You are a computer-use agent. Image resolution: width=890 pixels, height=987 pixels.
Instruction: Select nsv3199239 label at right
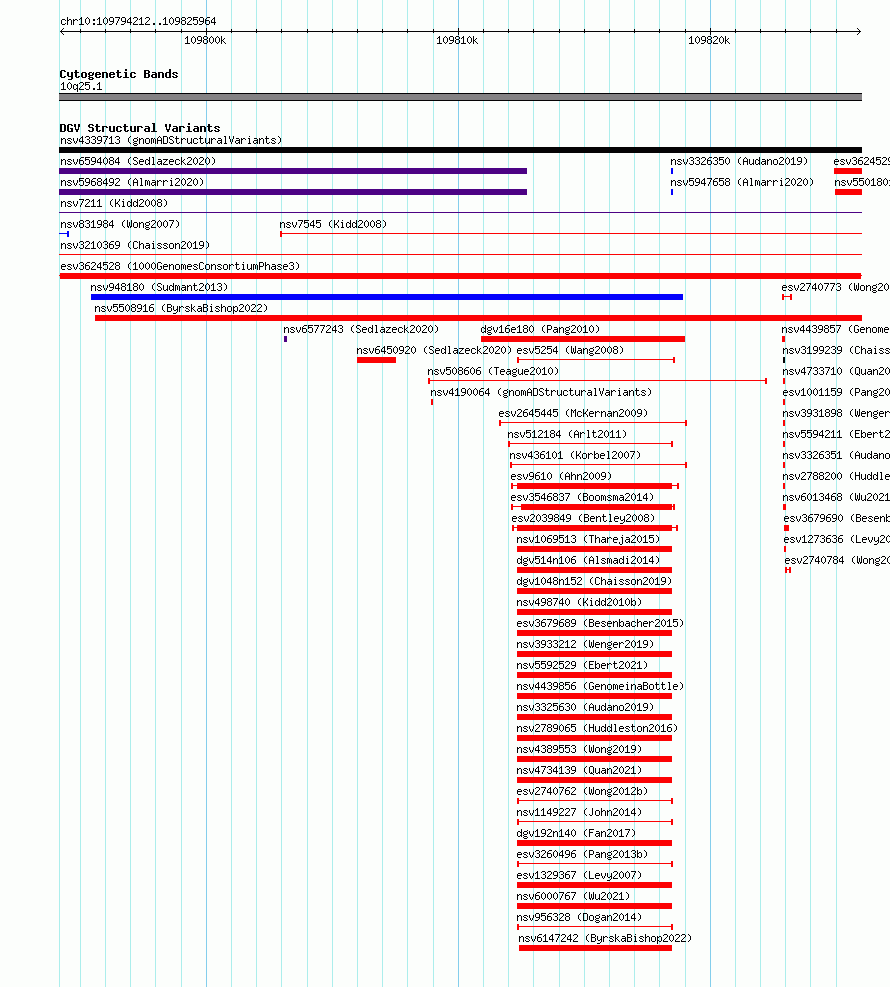(x=836, y=350)
